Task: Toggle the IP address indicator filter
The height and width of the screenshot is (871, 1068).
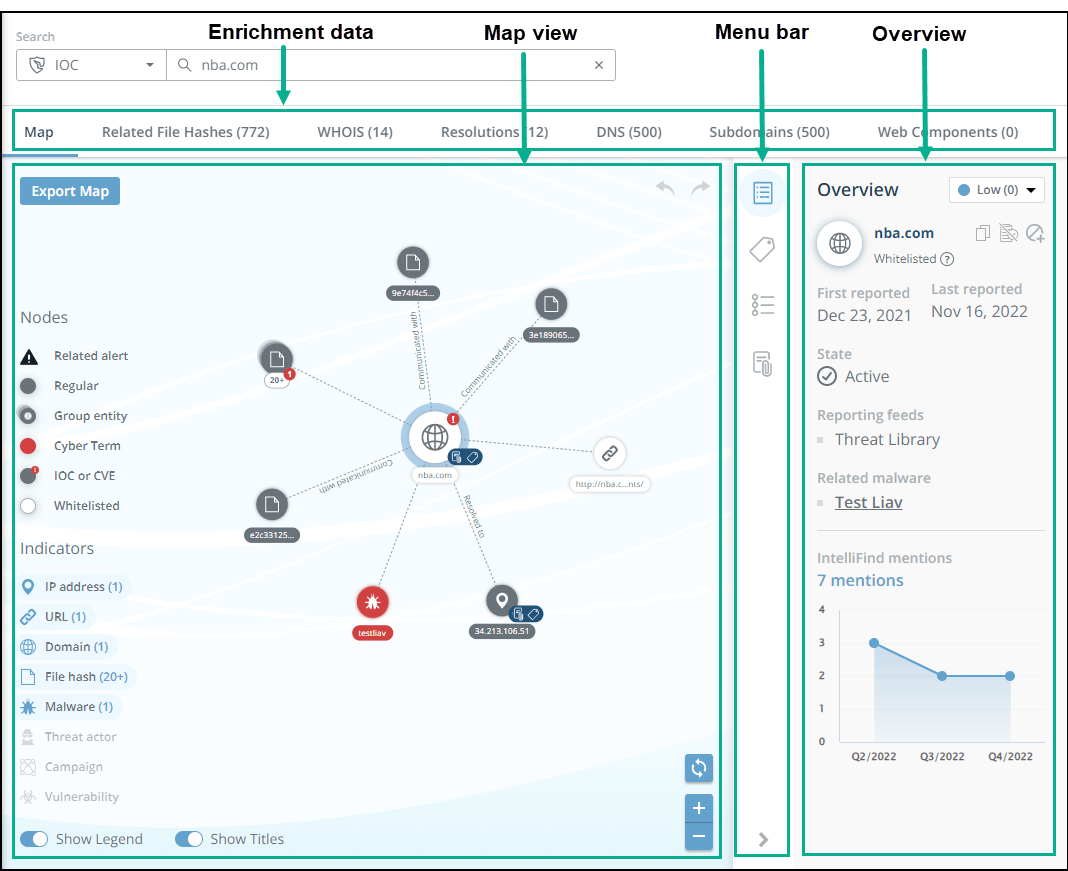Action: tap(72, 586)
